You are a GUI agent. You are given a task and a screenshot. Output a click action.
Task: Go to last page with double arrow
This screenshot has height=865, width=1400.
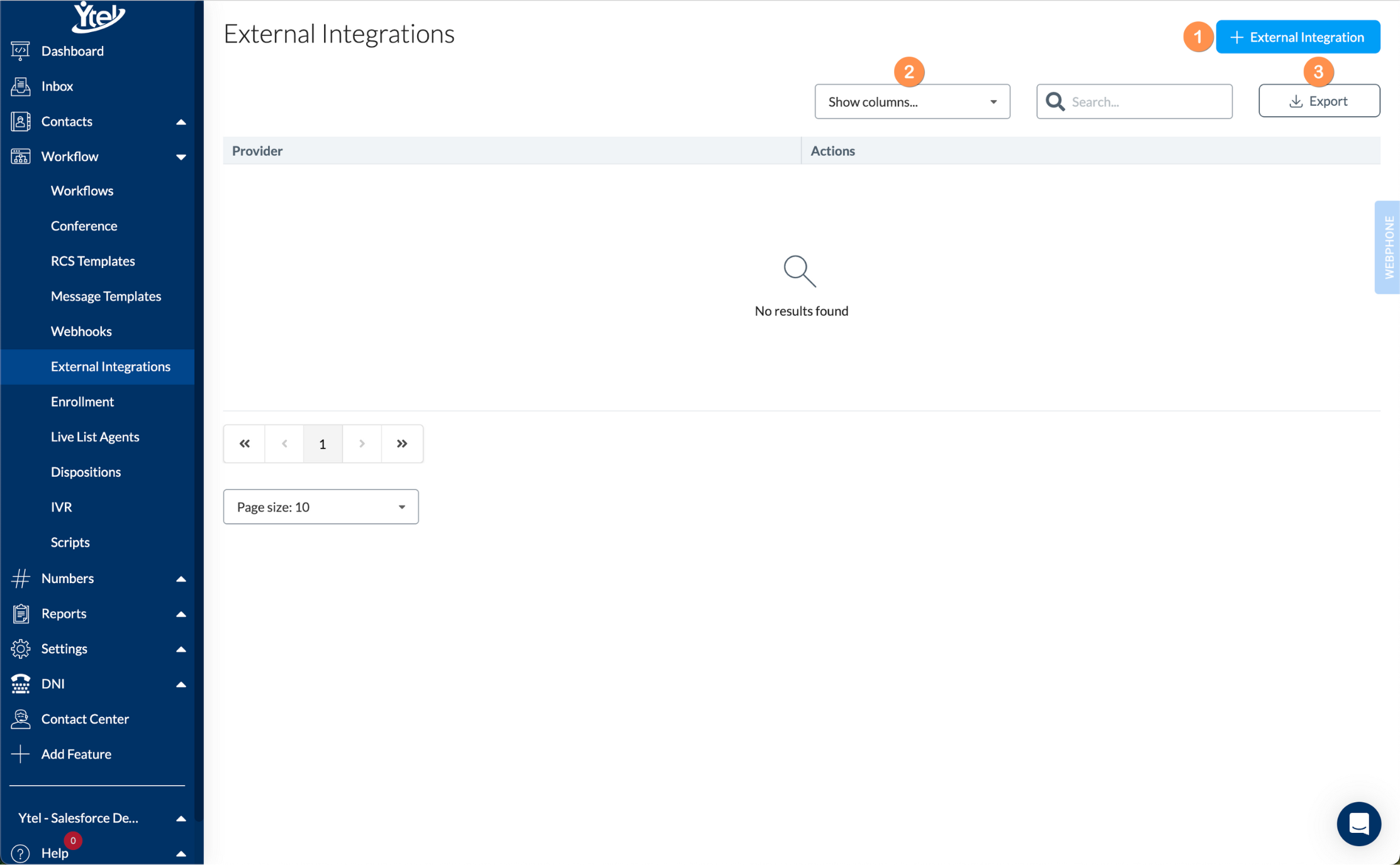[x=402, y=444]
